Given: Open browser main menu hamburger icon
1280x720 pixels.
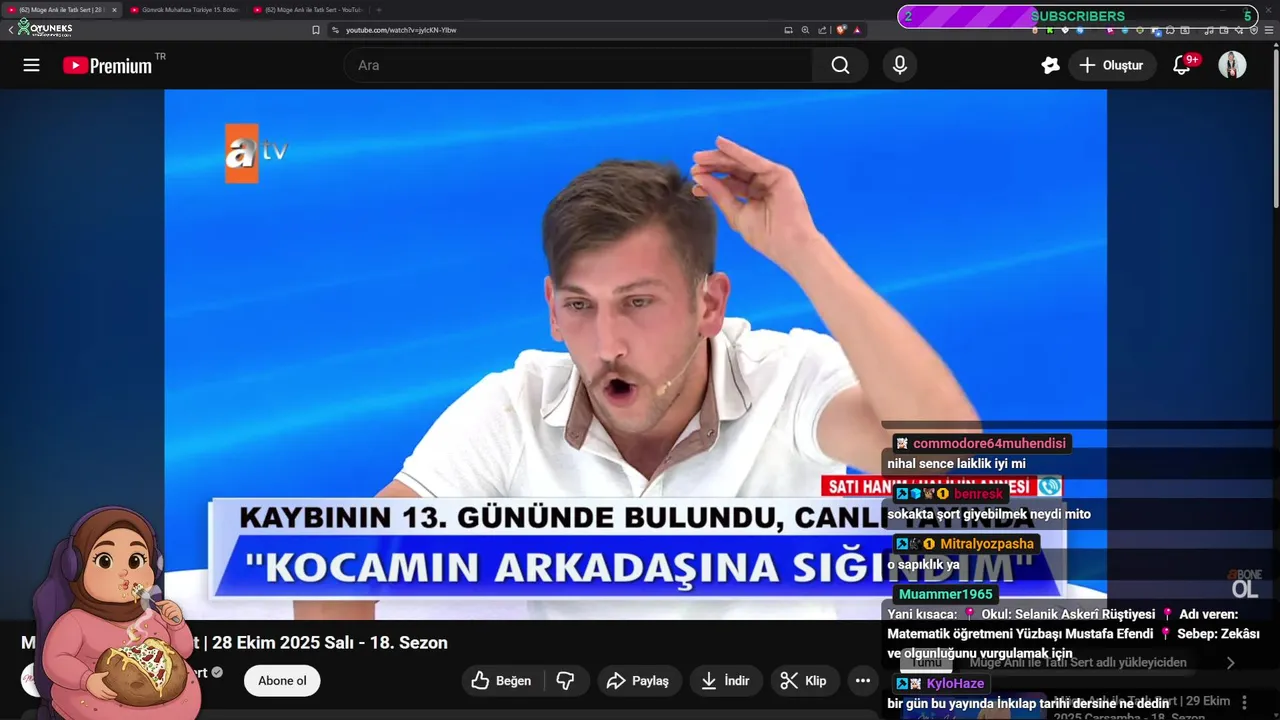Looking at the screenshot, I should 1269,30.
